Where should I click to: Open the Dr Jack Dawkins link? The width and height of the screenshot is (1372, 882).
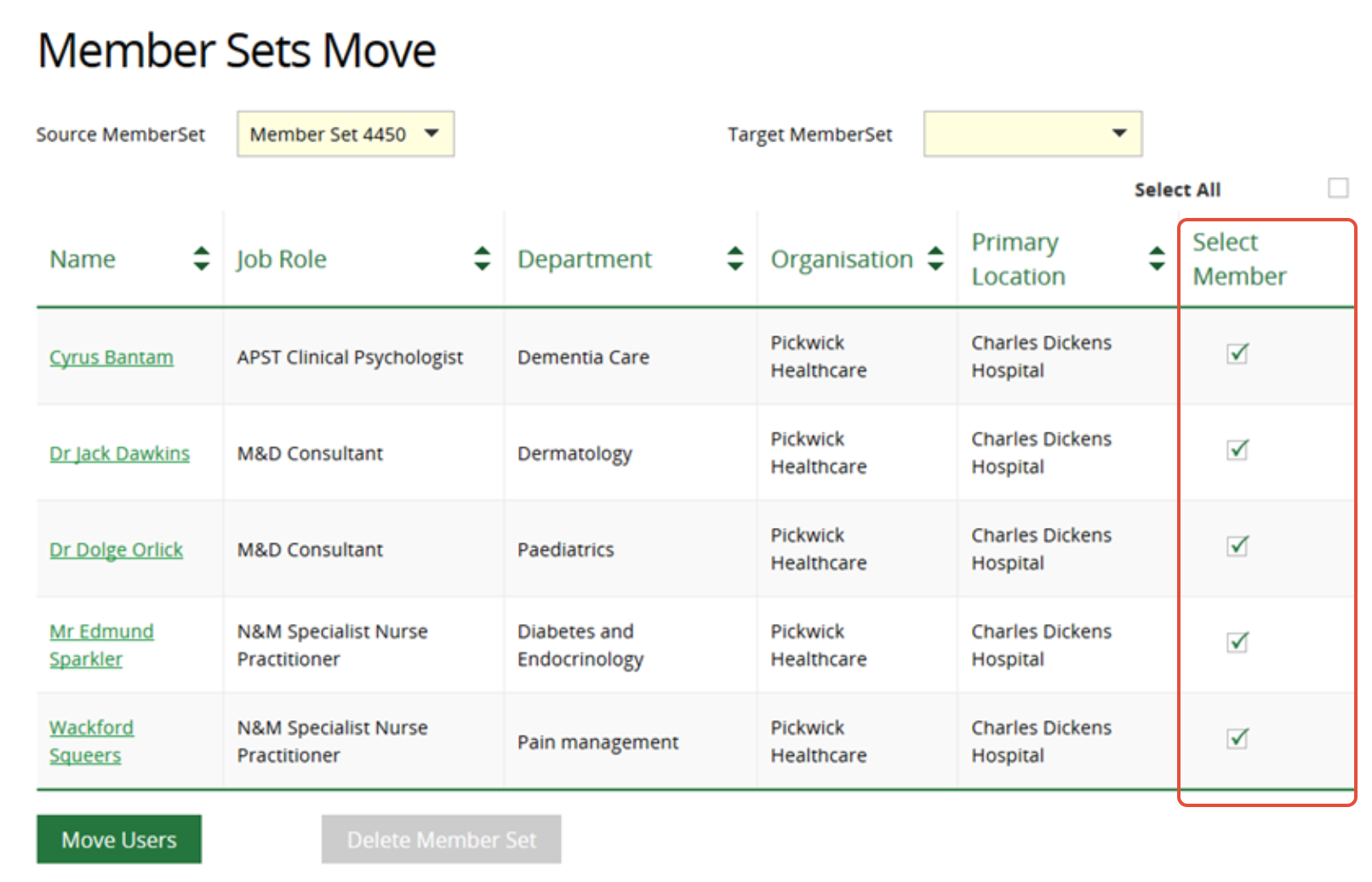click(119, 454)
